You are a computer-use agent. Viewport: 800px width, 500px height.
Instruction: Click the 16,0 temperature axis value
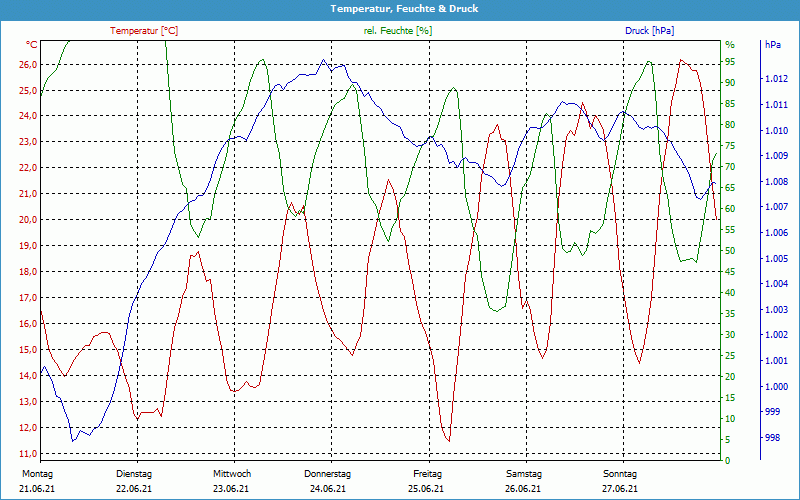[x=28, y=324]
